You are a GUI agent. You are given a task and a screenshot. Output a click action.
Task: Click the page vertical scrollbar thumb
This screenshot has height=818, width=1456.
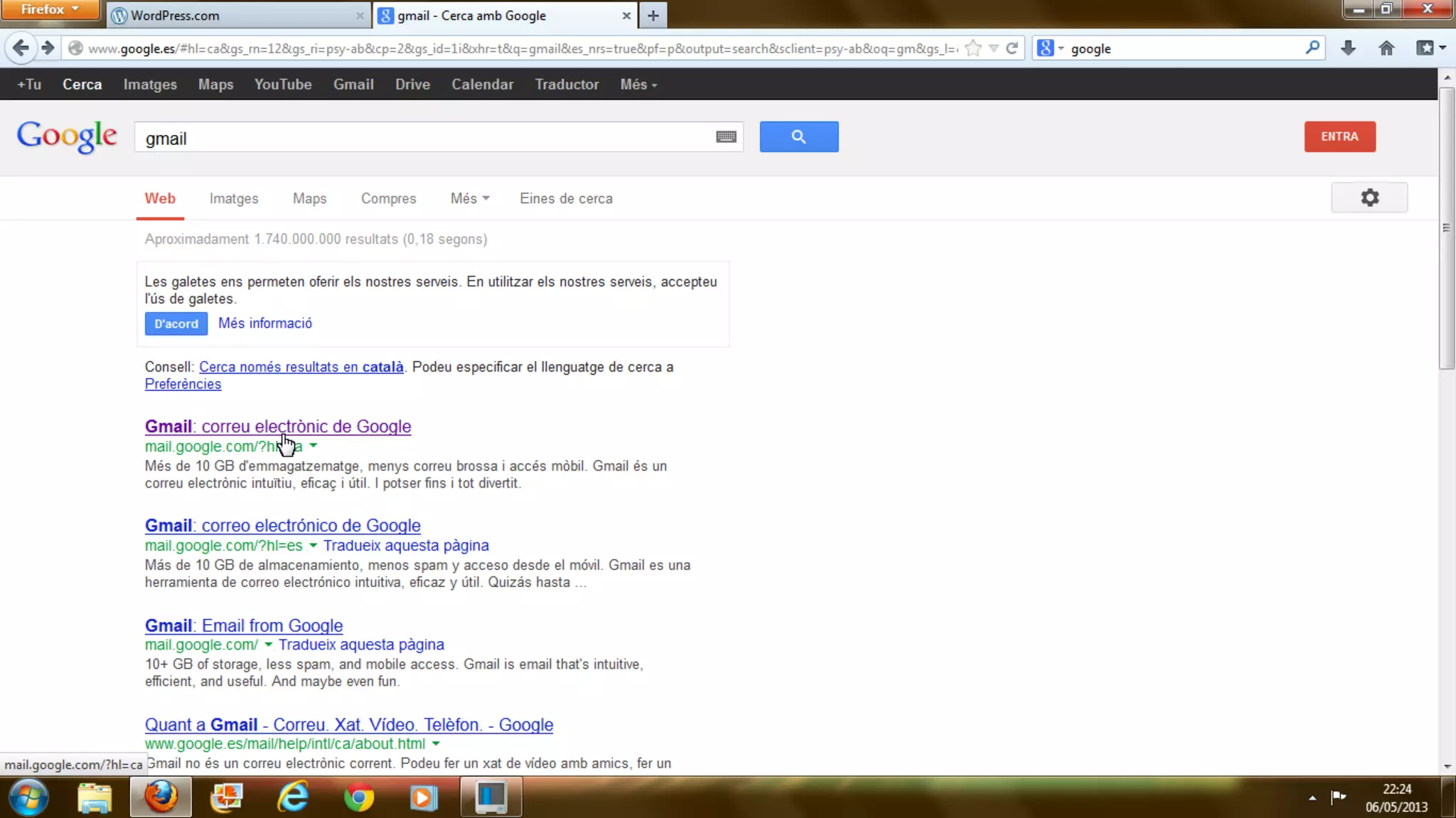tap(1446, 227)
